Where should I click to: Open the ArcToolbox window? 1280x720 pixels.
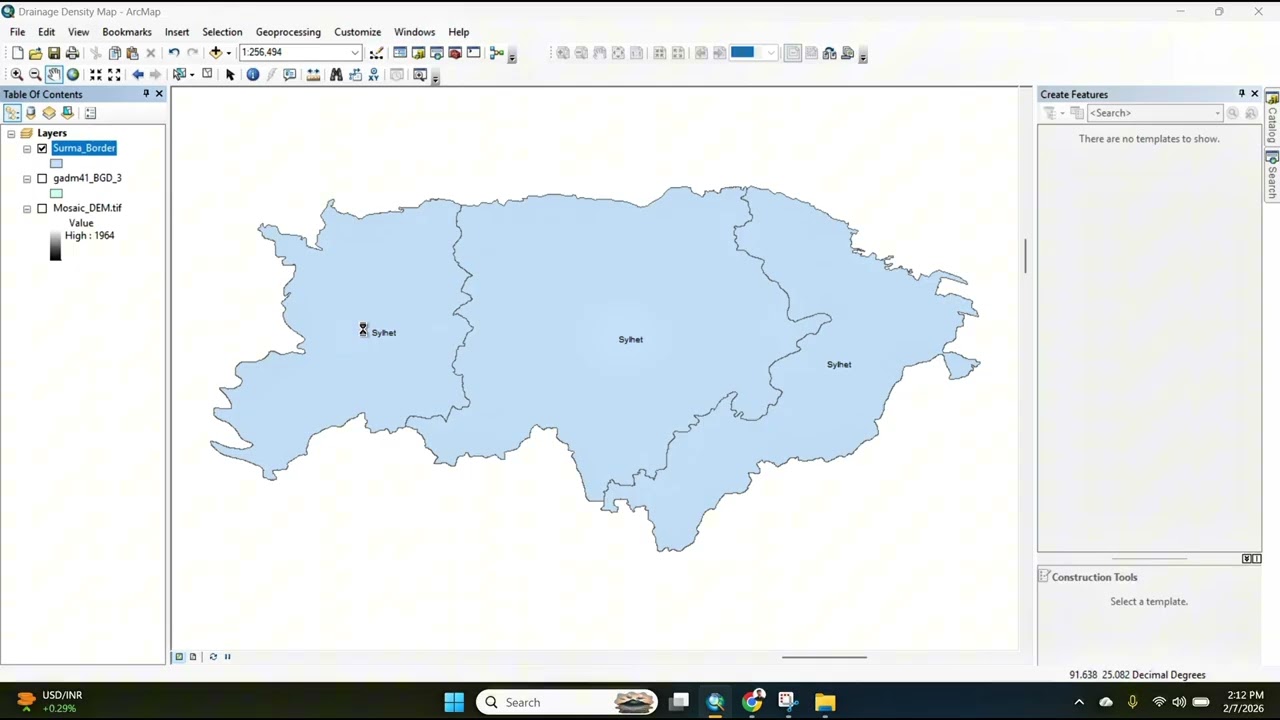click(455, 52)
